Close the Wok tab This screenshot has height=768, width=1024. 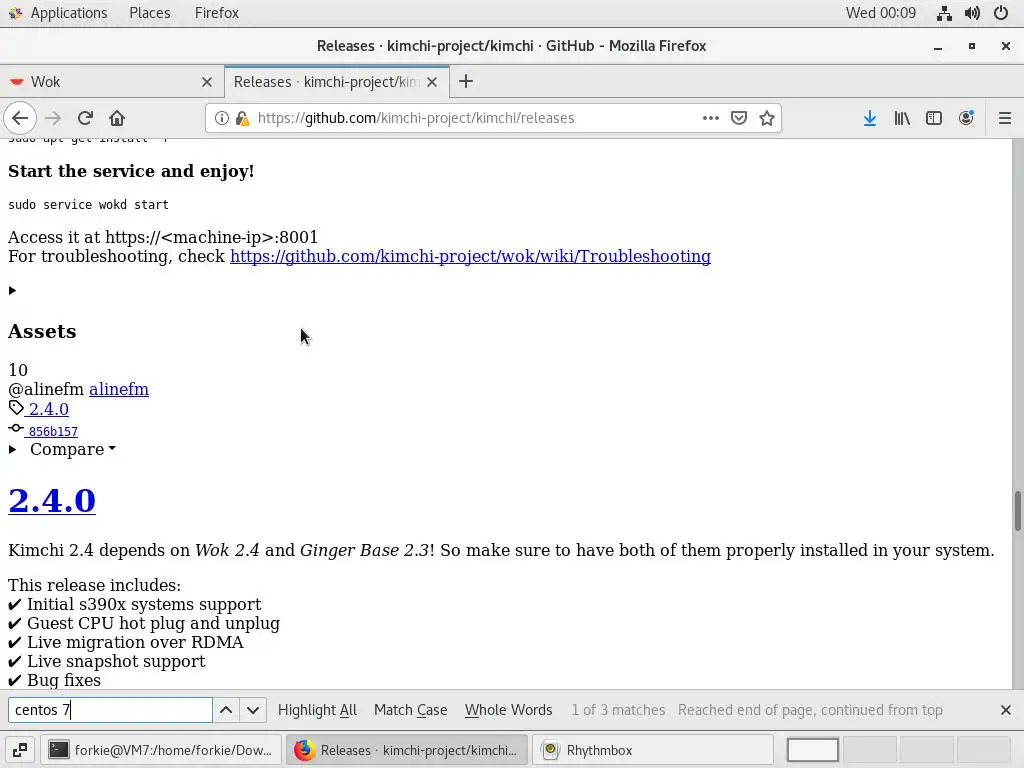click(206, 82)
